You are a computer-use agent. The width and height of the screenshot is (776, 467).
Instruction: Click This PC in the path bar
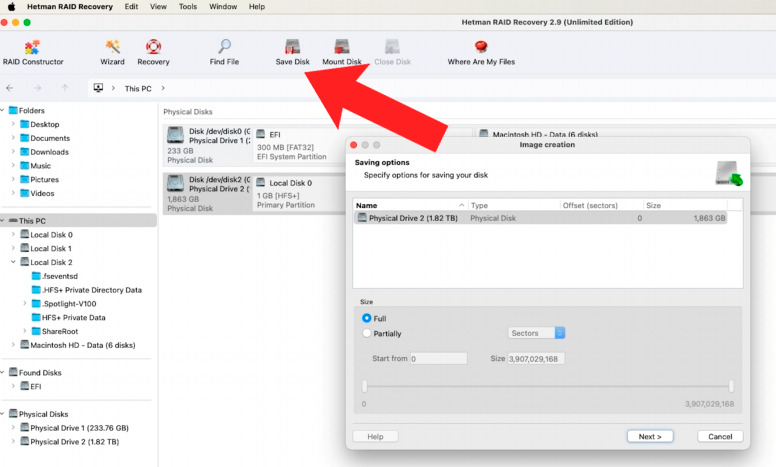(138, 89)
